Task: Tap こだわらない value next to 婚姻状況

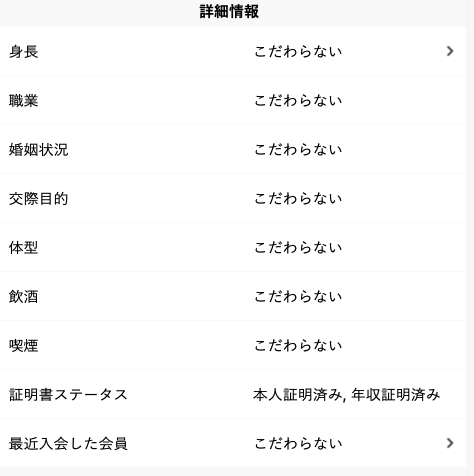Action: [x=298, y=150]
